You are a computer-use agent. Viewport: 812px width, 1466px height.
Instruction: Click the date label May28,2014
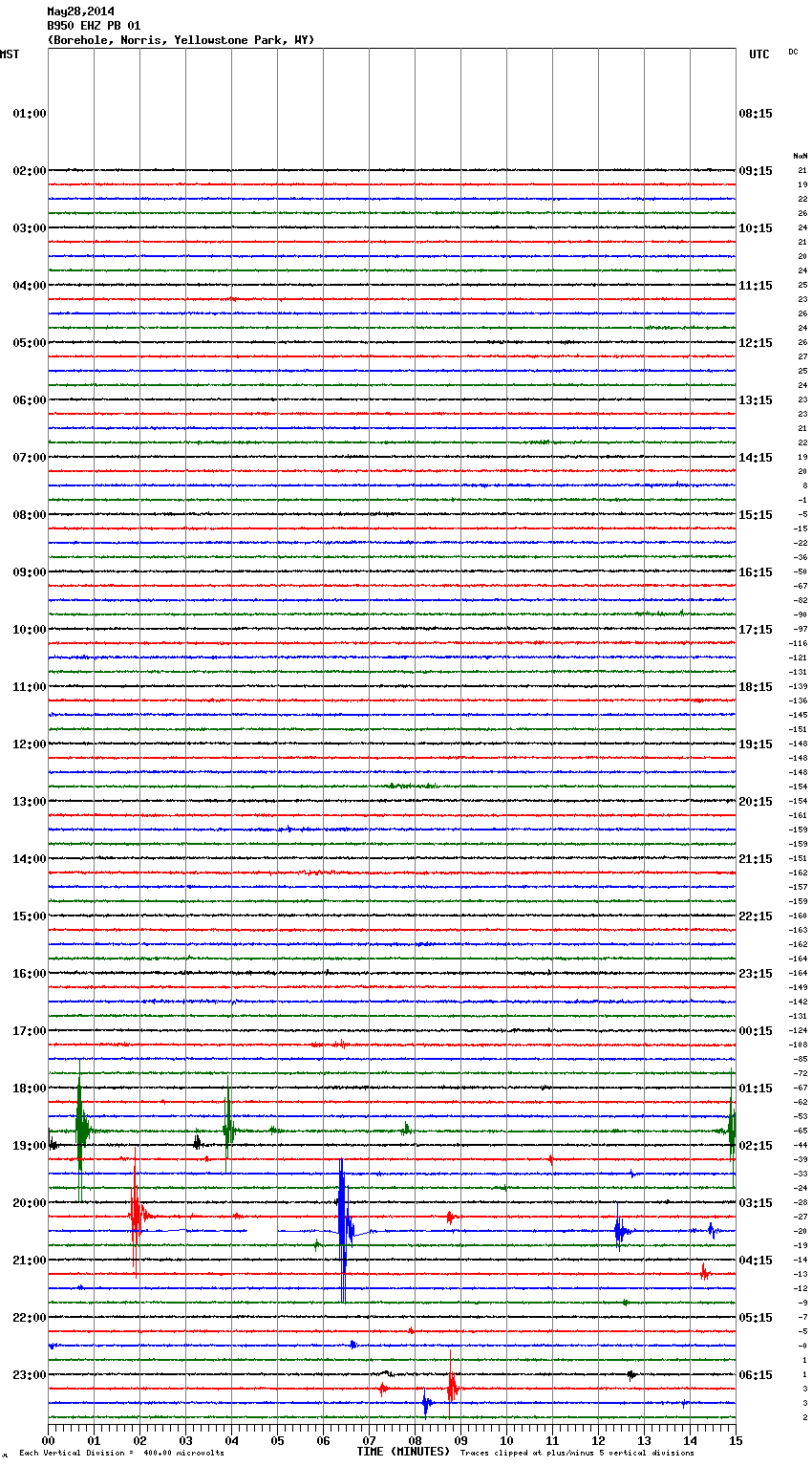80,11
